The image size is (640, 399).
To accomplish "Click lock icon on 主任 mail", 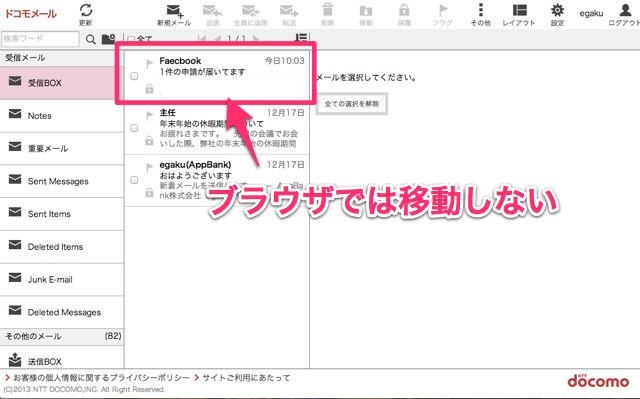I will click(x=149, y=141).
